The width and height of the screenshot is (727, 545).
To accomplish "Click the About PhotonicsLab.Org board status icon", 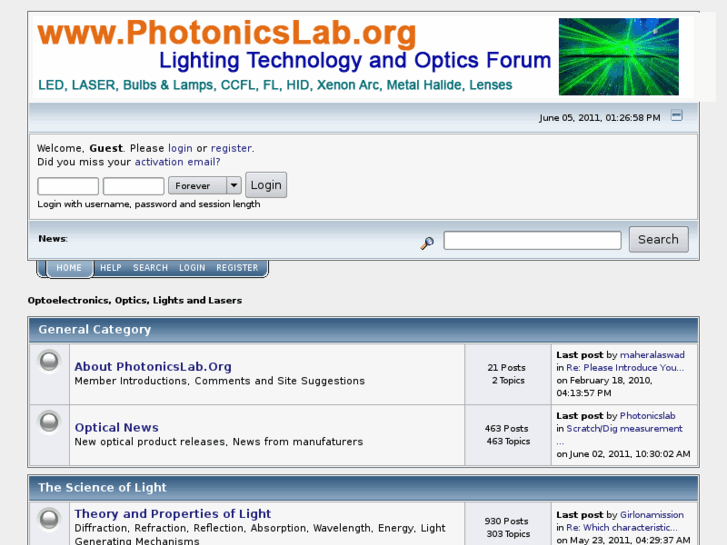I will 49,361.
